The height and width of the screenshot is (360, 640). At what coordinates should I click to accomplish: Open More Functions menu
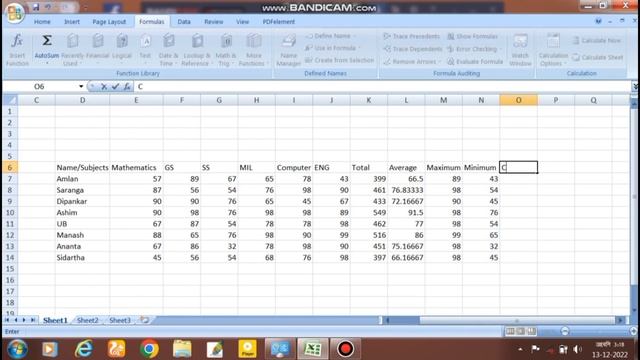pyautogui.click(x=253, y=50)
